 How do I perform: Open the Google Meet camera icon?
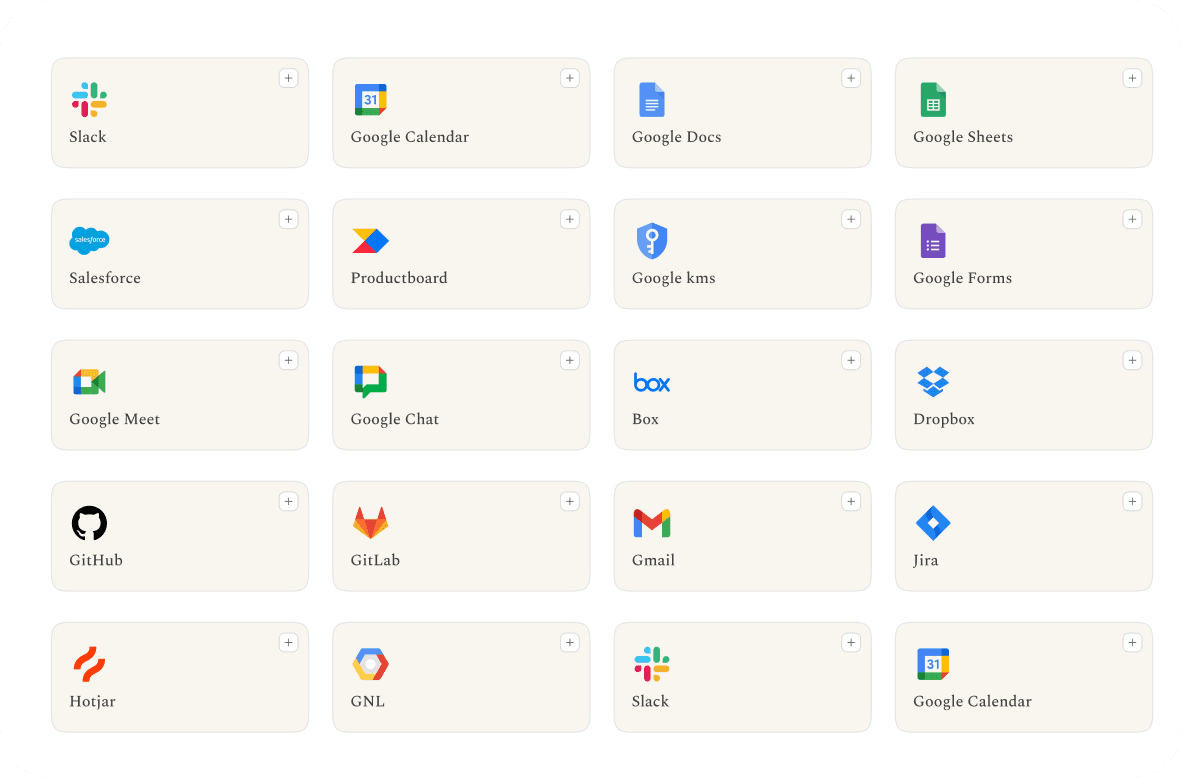tap(89, 382)
